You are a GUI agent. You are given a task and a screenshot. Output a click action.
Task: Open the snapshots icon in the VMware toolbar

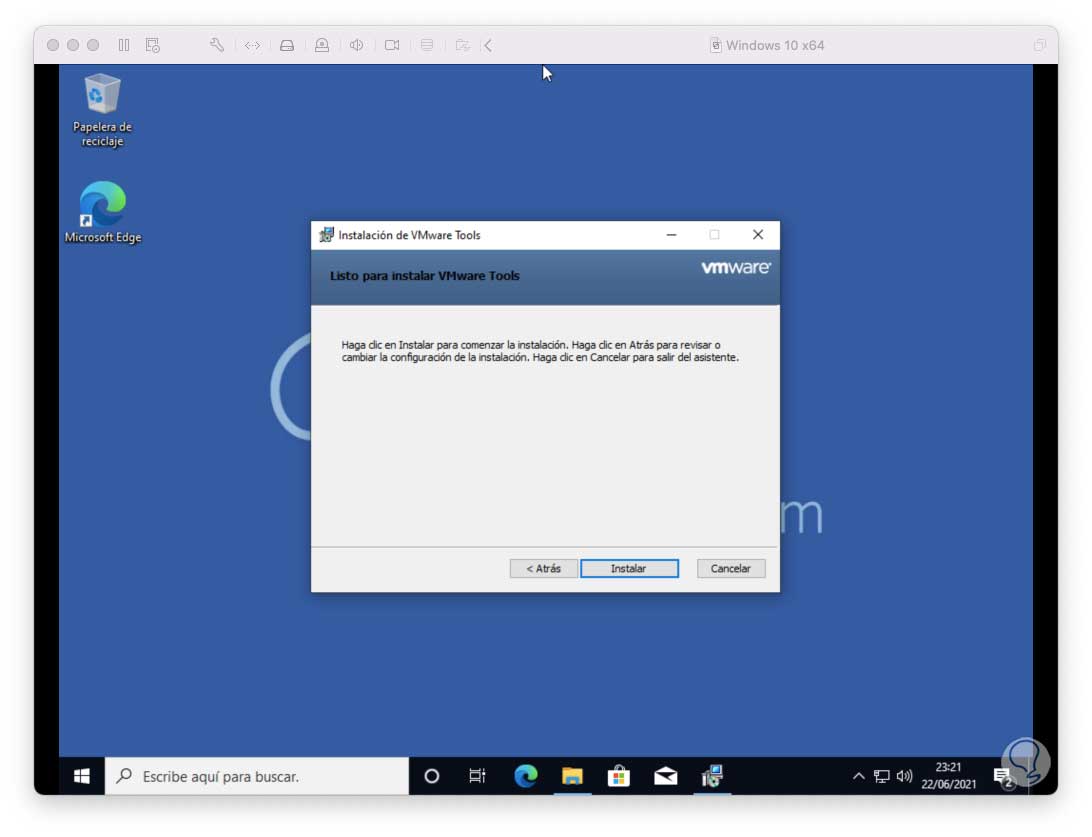tap(153, 45)
